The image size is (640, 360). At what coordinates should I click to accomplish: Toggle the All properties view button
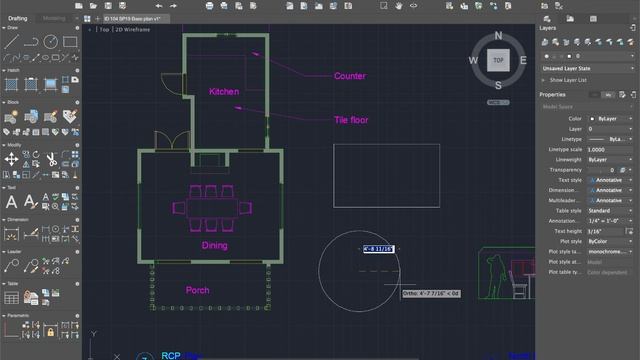tap(608, 95)
